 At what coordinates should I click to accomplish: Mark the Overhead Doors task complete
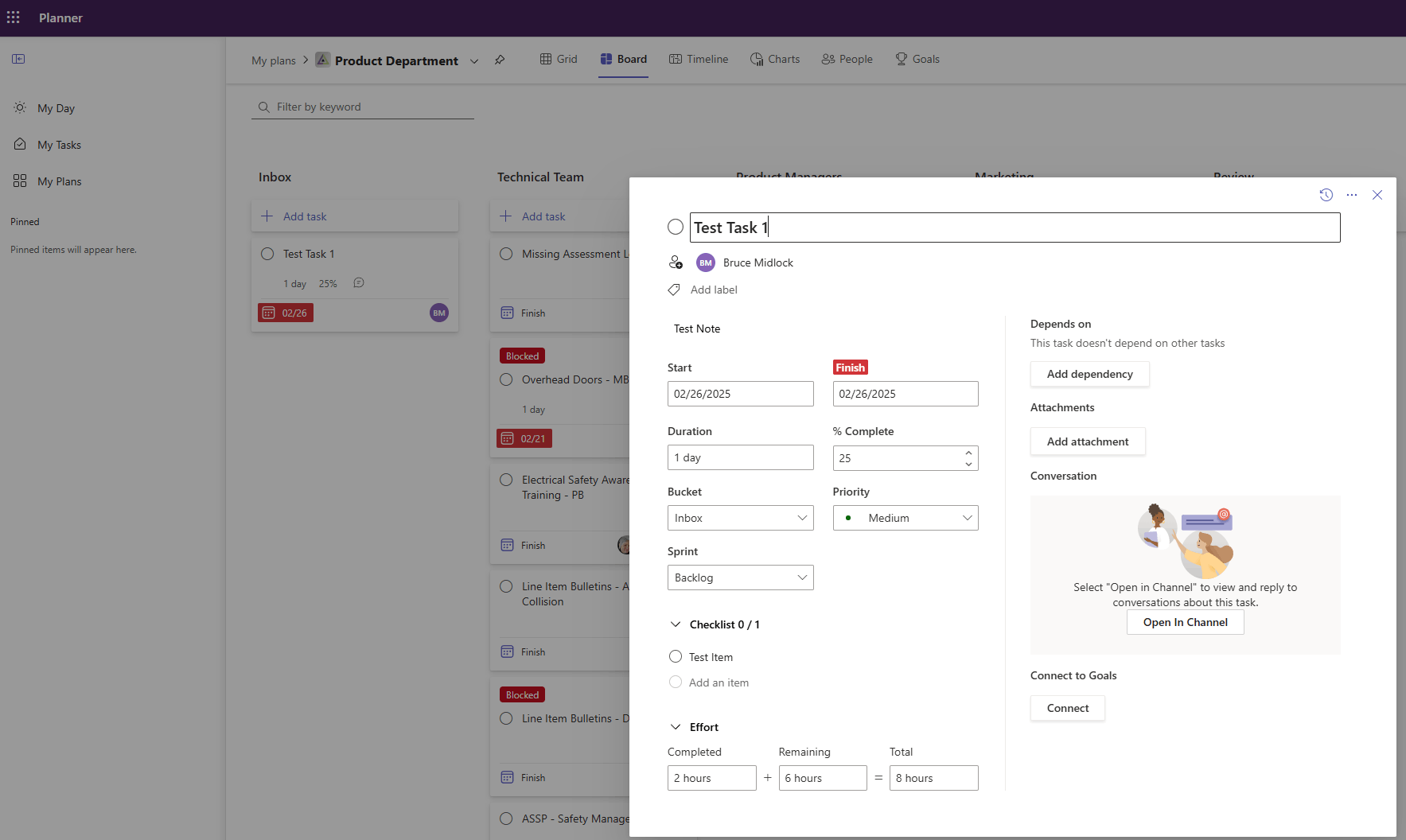(506, 379)
